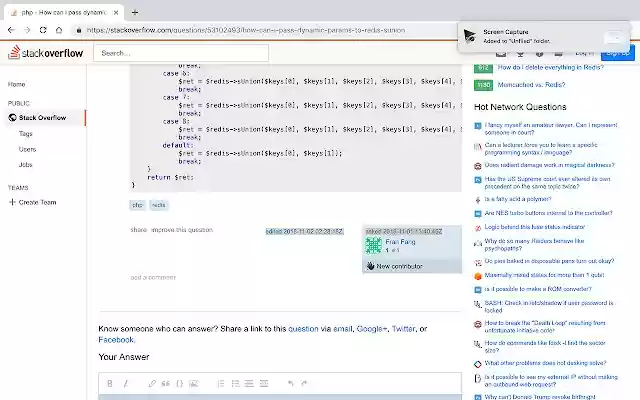The width and height of the screenshot is (640, 400).
Task: Open Is it possible to make a ROM converter?
Action: click(538, 289)
